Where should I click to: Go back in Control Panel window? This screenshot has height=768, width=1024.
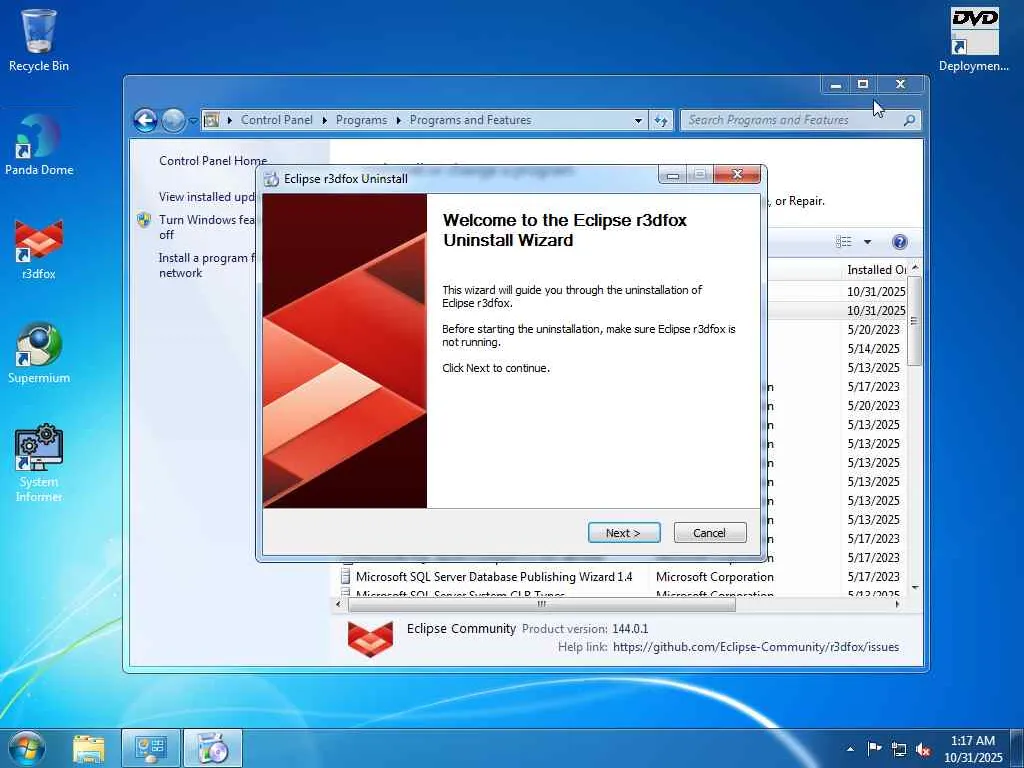tap(145, 120)
